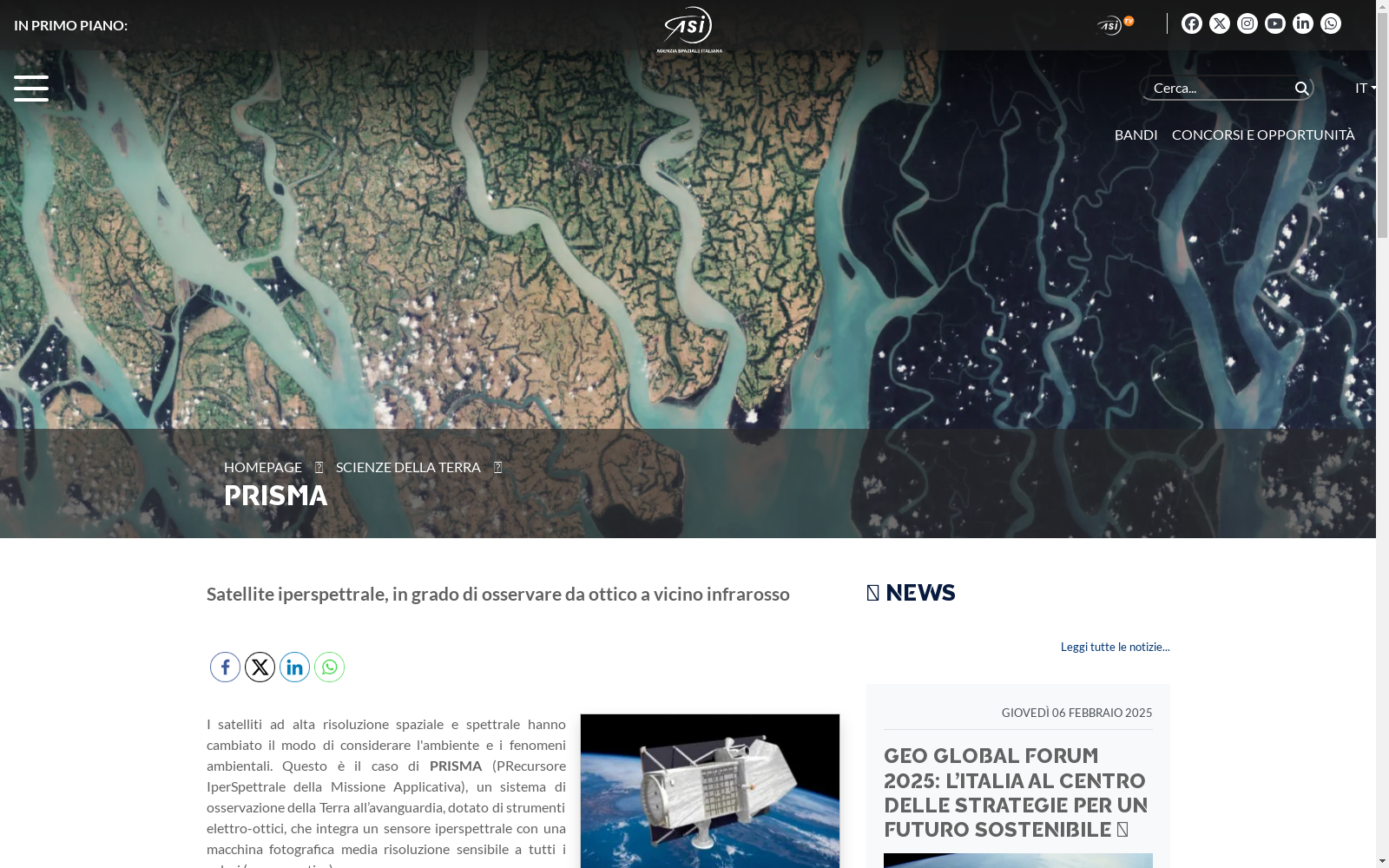The width and height of the screenshot is (1389, 868).
Task: Open GEO Global Forum 2025 news headline
Action: click(x=1016, y=792)
